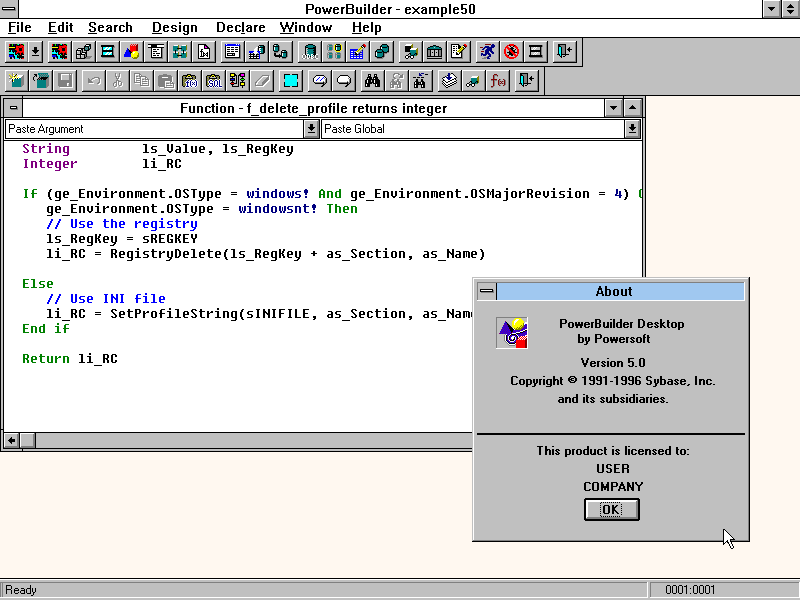Screen dimensions: 800x600
Task: Open the Function window control-menu box
Action: tap(13, 108)
